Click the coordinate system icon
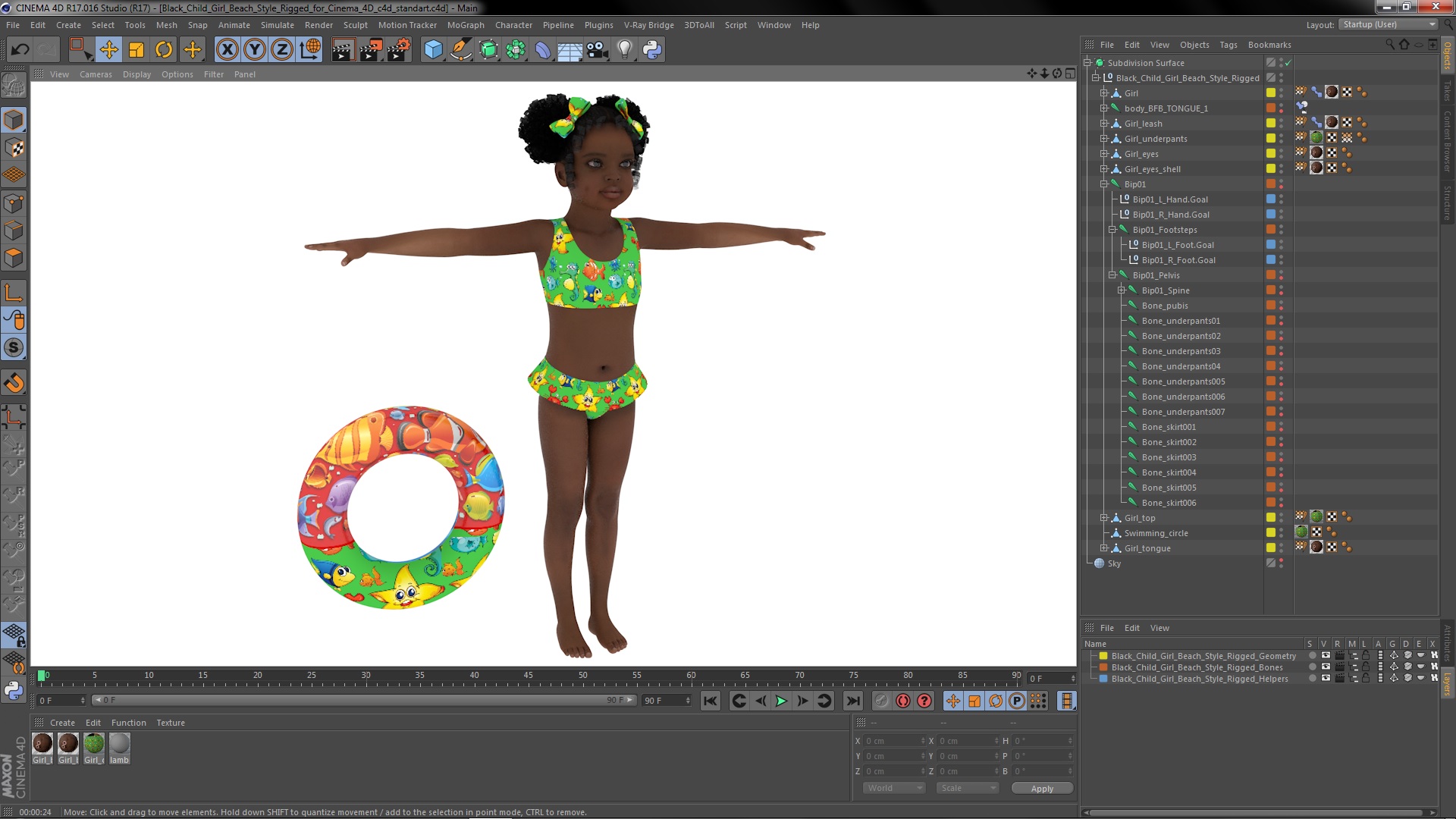The width and height of the screenshot is (1456, 819). point(310,50)
